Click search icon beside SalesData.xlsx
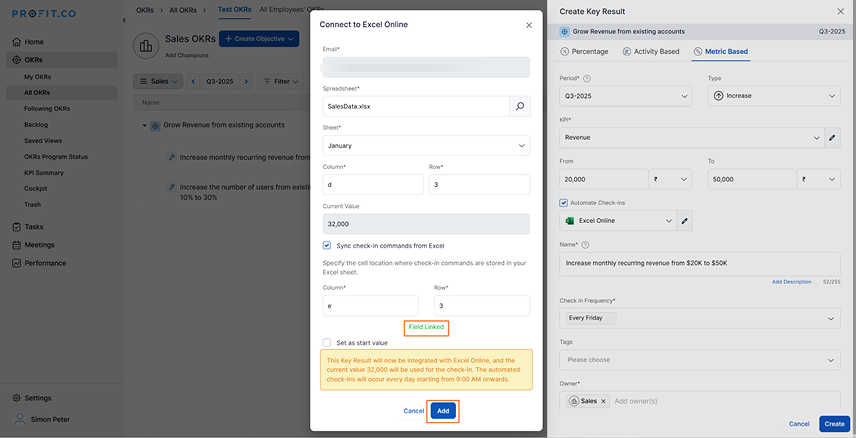856x438 pixels. click(x=520, y=106)
